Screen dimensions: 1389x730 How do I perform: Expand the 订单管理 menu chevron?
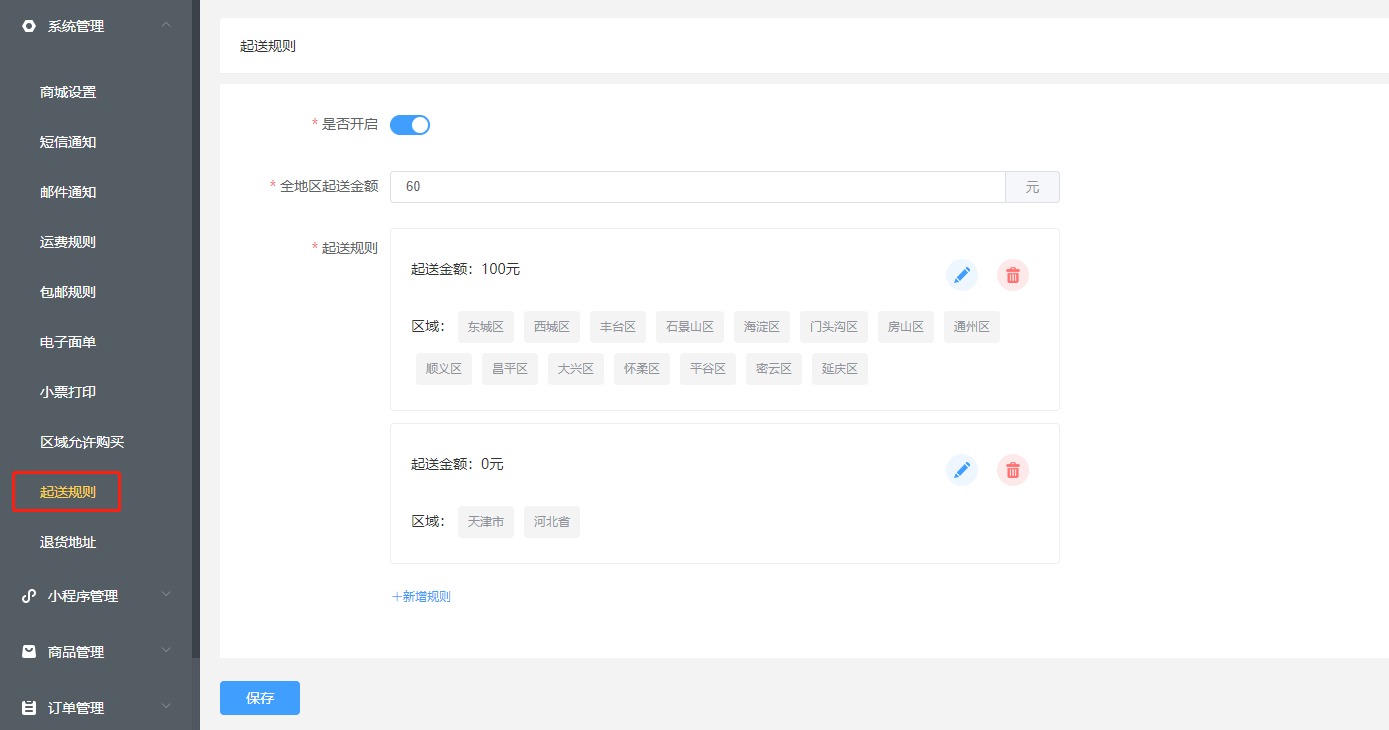(x=166, y=707)
